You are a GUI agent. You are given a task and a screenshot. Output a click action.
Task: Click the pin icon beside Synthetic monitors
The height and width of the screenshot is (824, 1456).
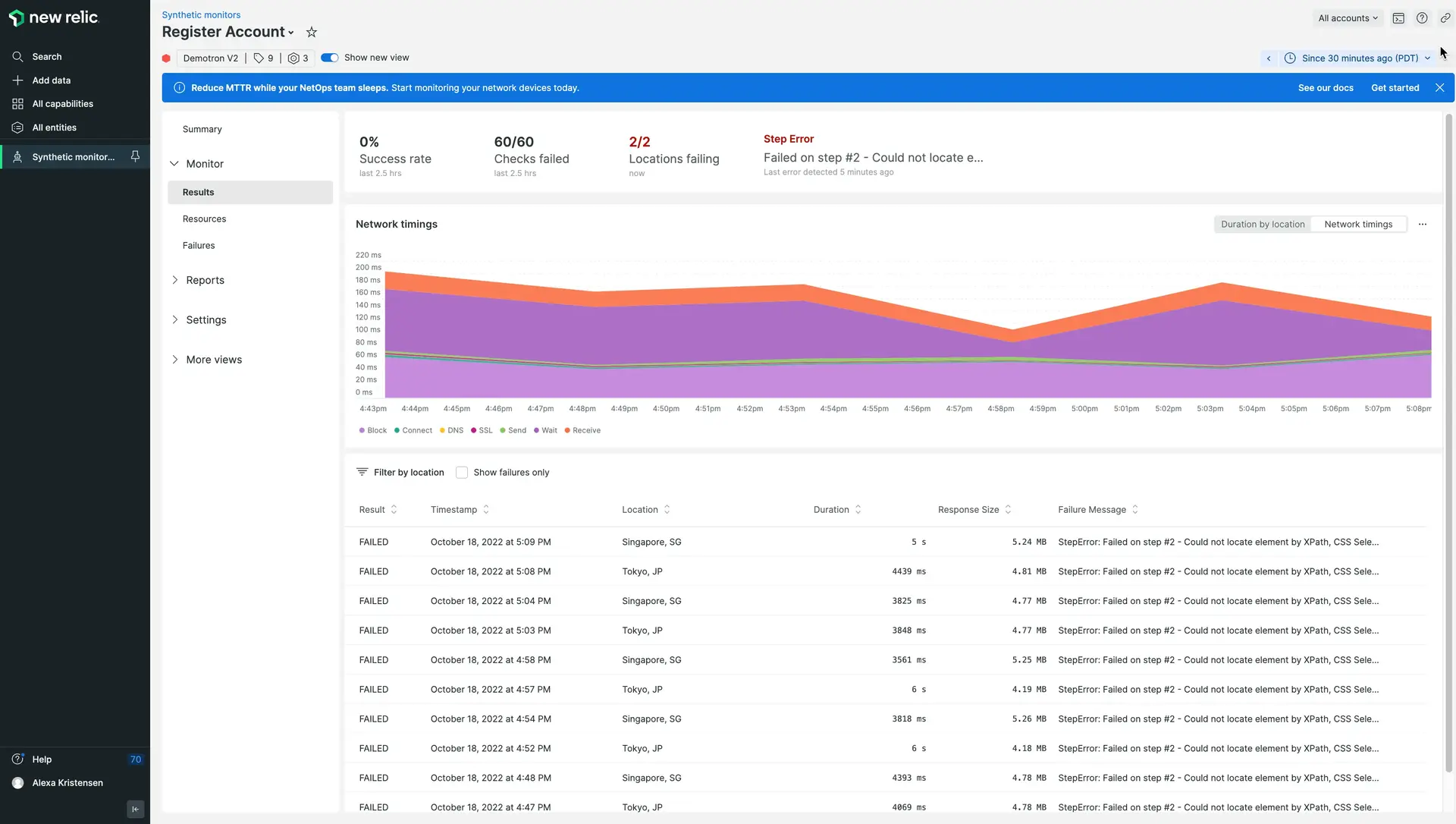pyautogui.click(x=135, y=156)
